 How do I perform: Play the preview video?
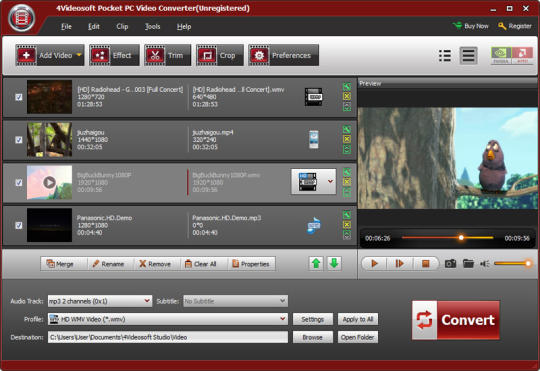[374, 264]
